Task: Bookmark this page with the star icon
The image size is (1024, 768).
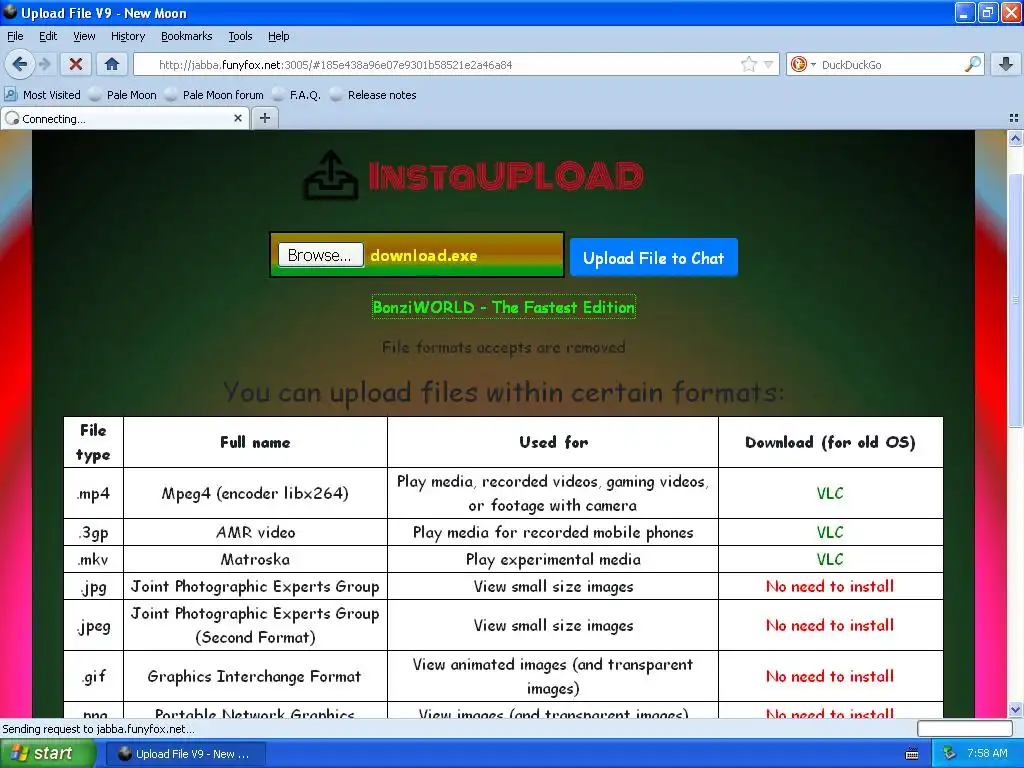Action: click(748, 64)
